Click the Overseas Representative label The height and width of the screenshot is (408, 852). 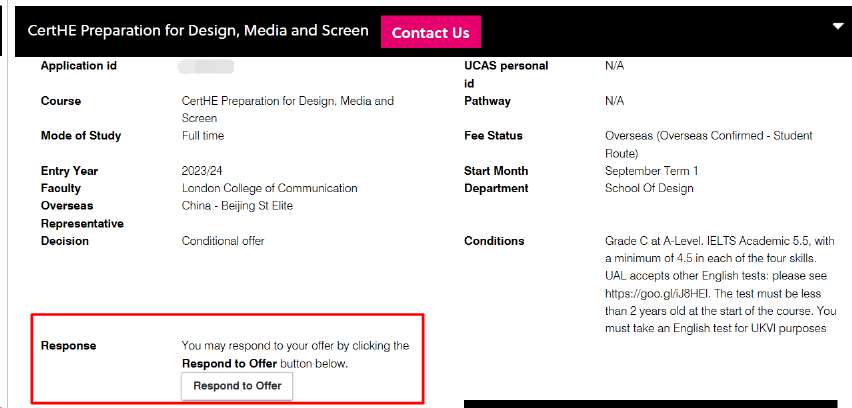click(82, 215)
